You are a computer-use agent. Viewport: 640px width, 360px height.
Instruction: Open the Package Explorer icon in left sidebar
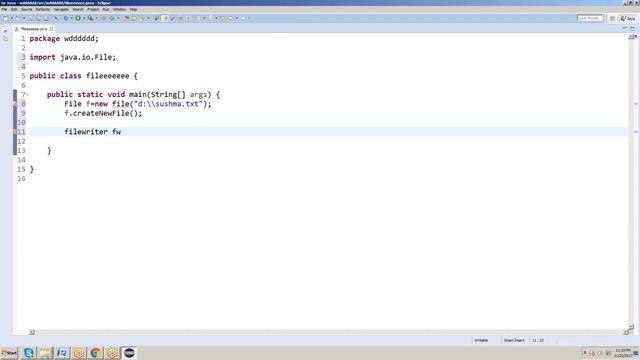point(5,39)
